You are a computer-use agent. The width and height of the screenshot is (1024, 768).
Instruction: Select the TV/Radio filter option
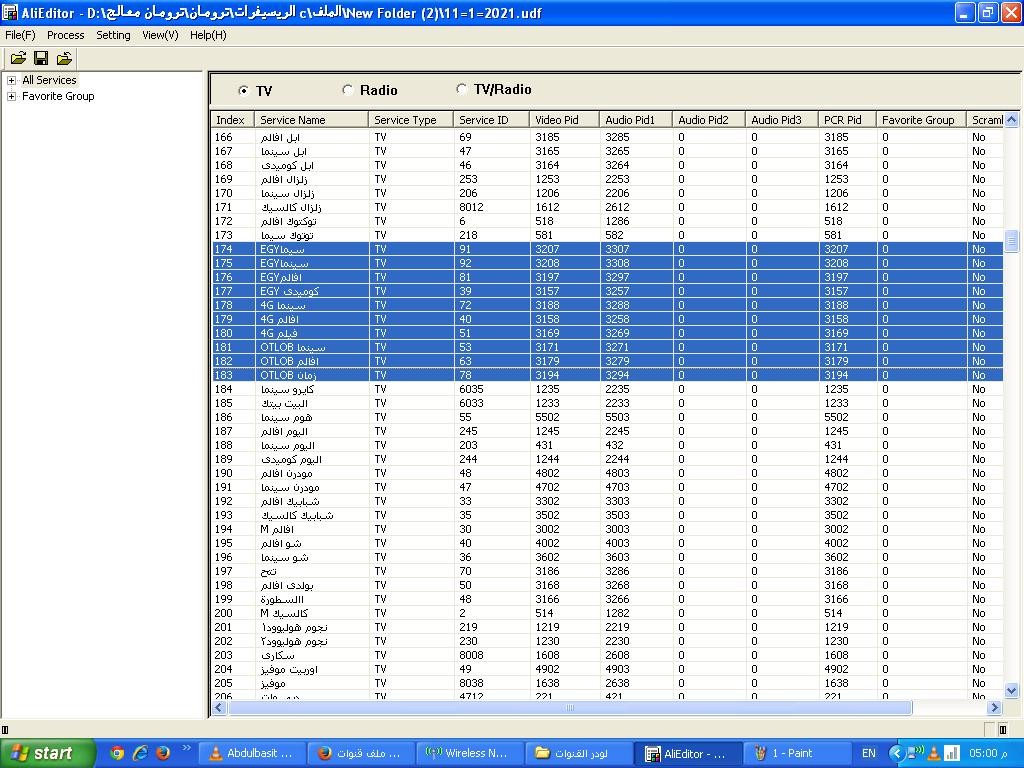pyautogui.click(x=462, y=89)
